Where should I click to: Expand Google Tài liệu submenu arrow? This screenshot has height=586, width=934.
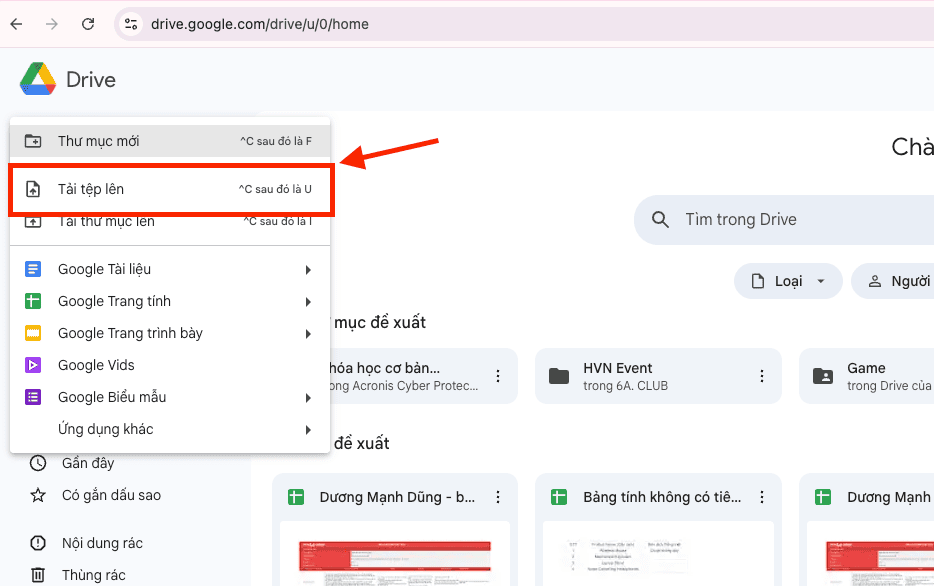(308, 270)
